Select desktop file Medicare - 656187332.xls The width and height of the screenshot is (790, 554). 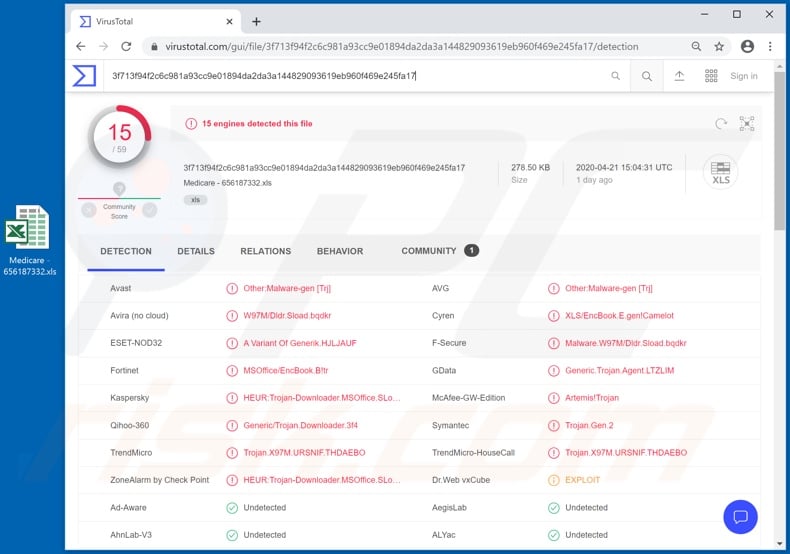[29, 240]
